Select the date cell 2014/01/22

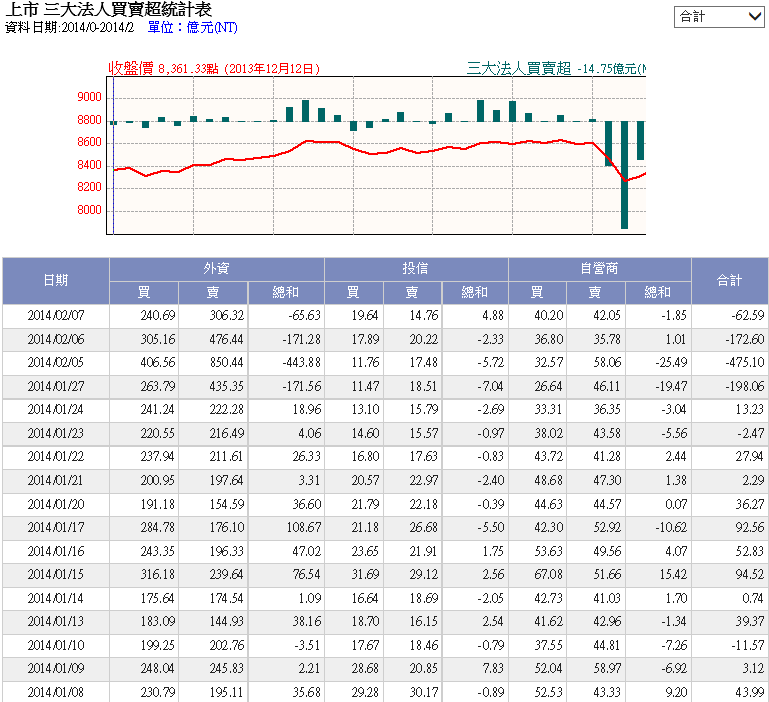point(55,457)
